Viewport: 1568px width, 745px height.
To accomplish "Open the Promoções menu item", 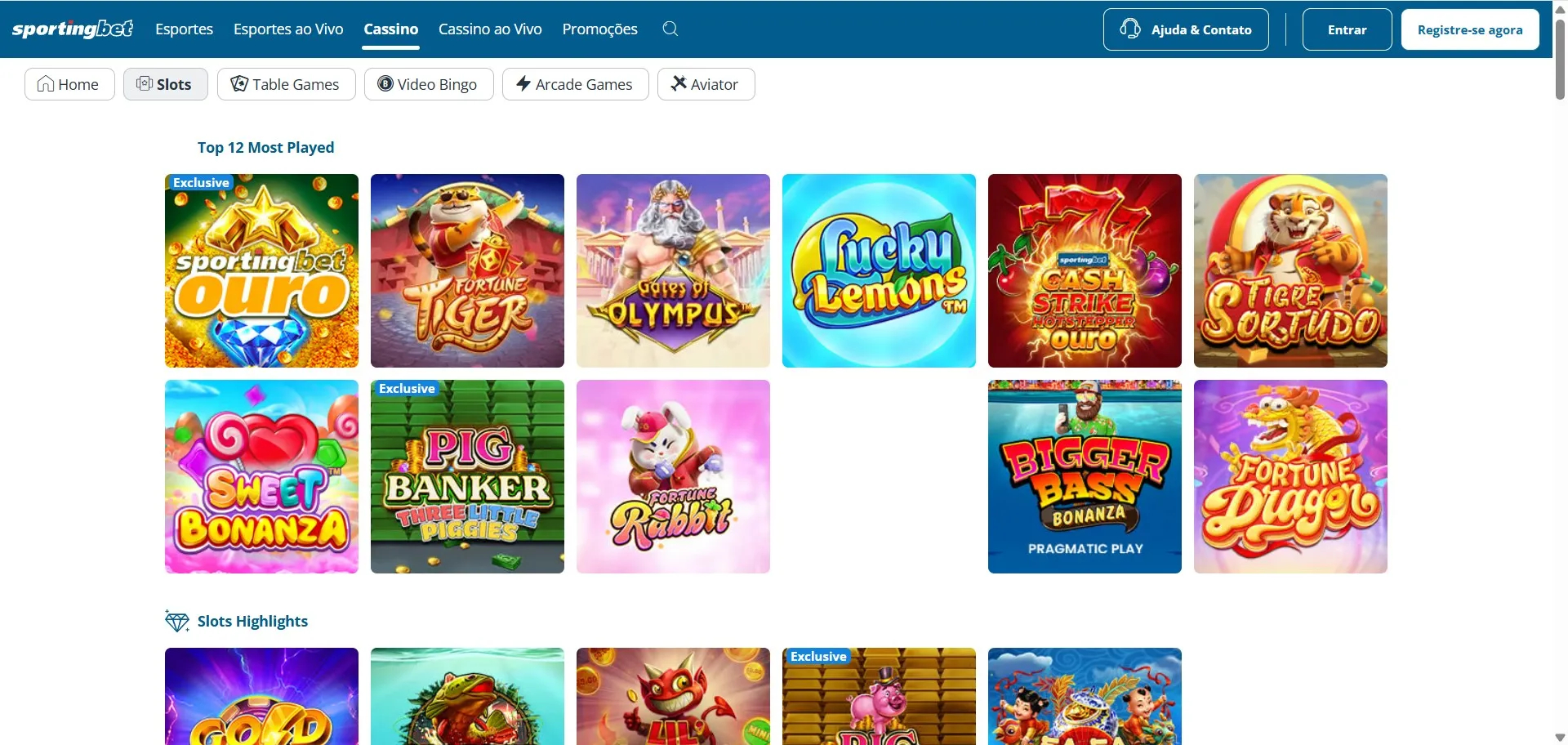I will (x=599, y=29).
